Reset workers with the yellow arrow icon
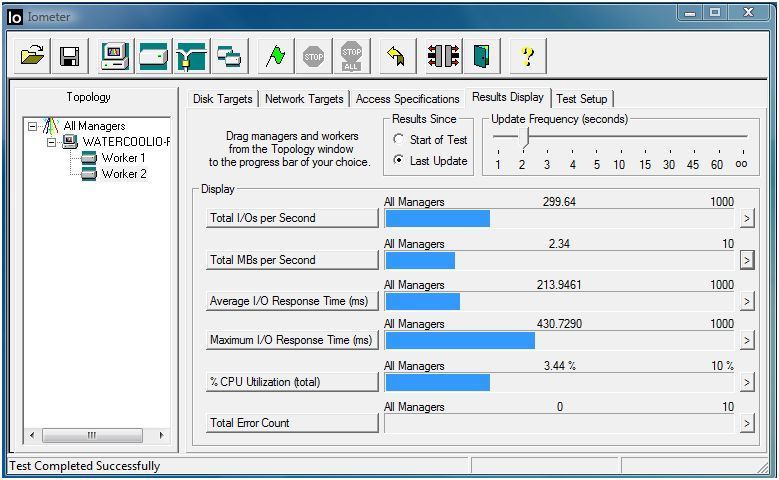 click(x=397, y=56)
